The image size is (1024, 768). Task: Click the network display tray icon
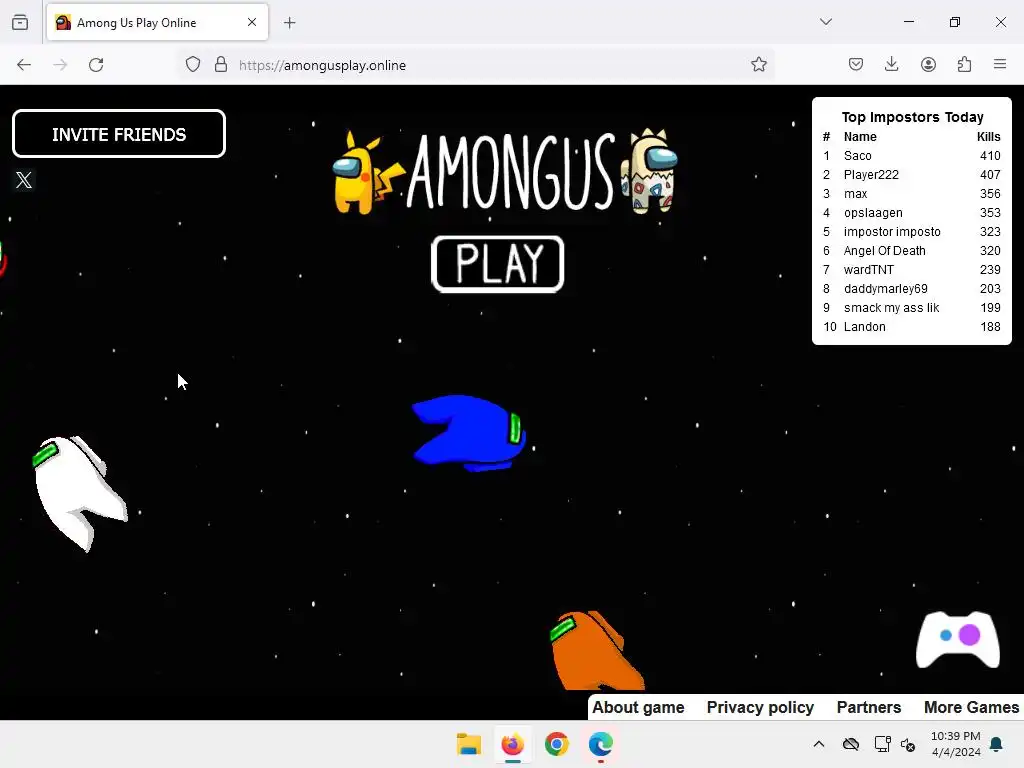pos(882,744)
